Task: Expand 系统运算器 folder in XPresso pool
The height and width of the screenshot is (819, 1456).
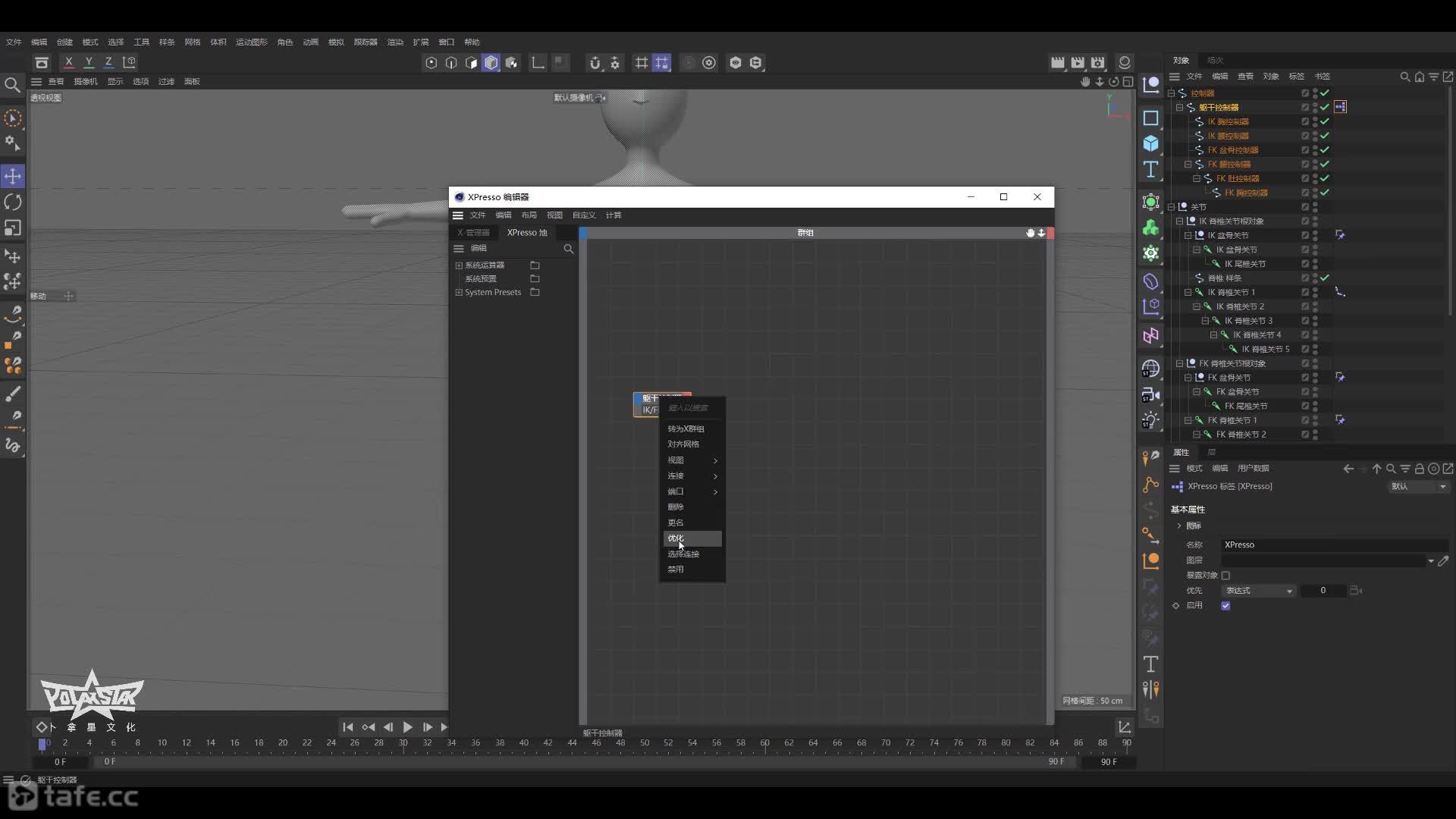Action: click(459, 265)
